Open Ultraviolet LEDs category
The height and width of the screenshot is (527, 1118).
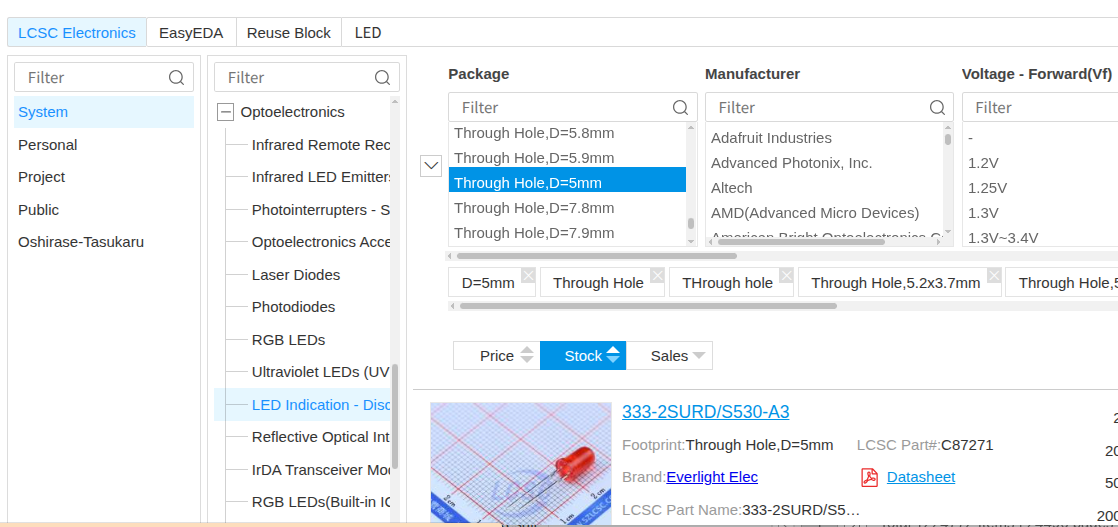pos(320,372)
